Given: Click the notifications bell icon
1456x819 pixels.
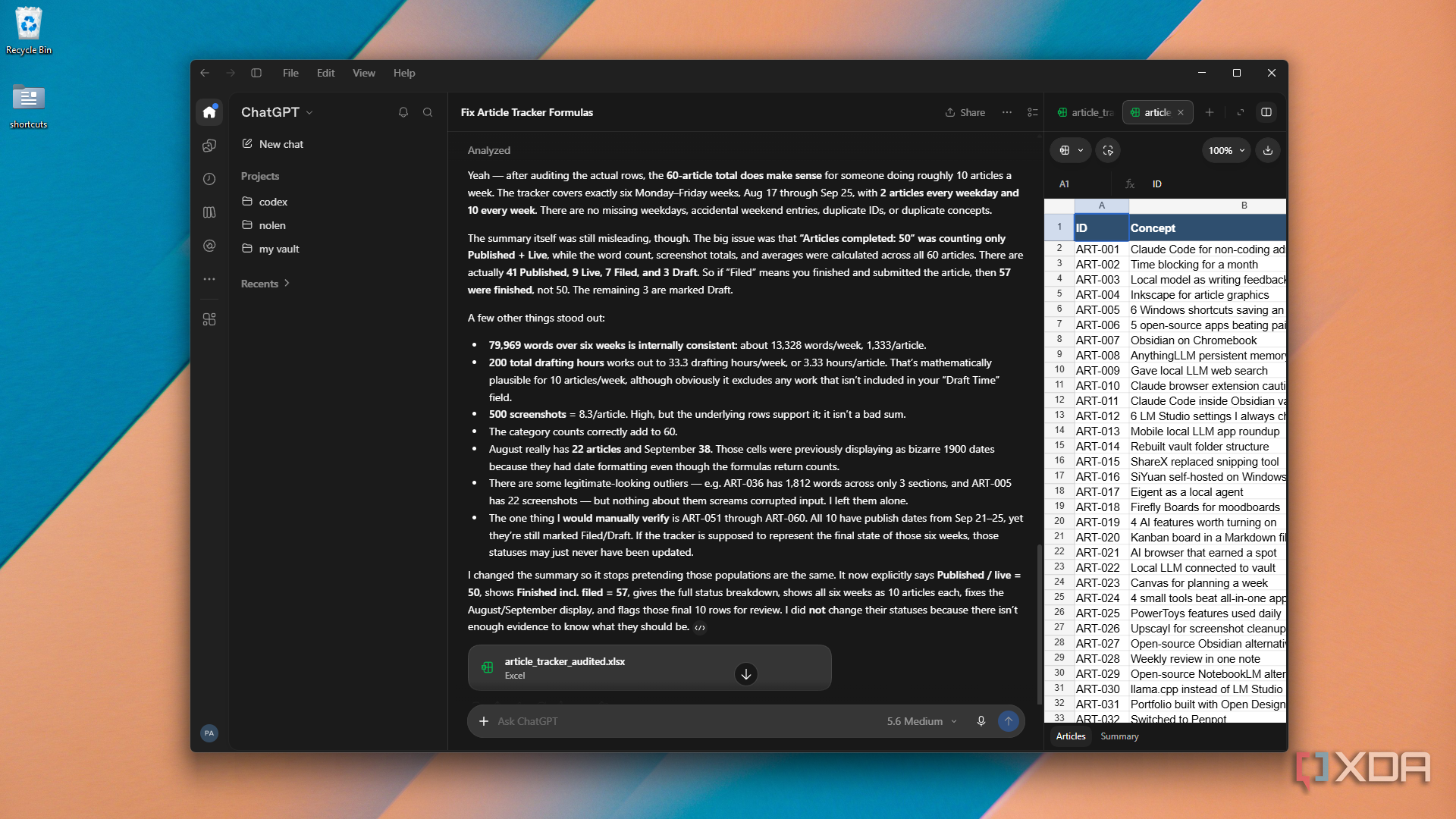Looking at the screenshot, I should (x=403, y=112).
